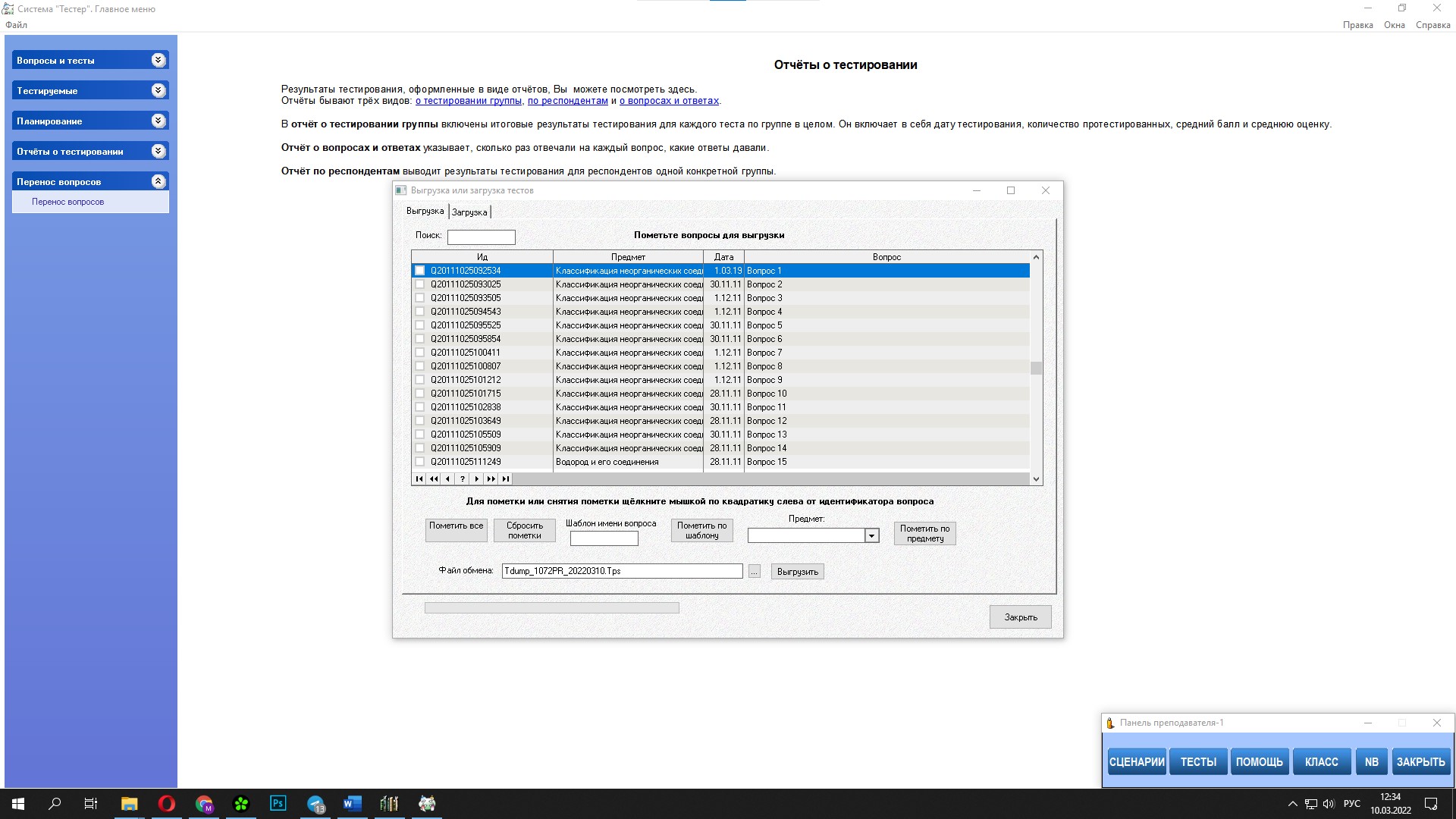Go to the previous record with the single left arrow
Image resolution: width=1456 pixels, height=819 pixels.
[x=448, y=479]
